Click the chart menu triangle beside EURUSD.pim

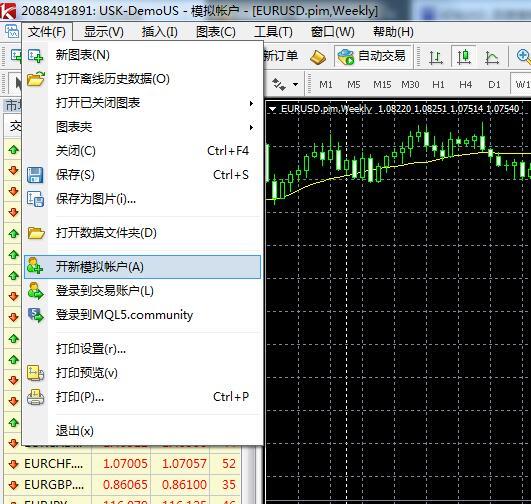[272, 109]
